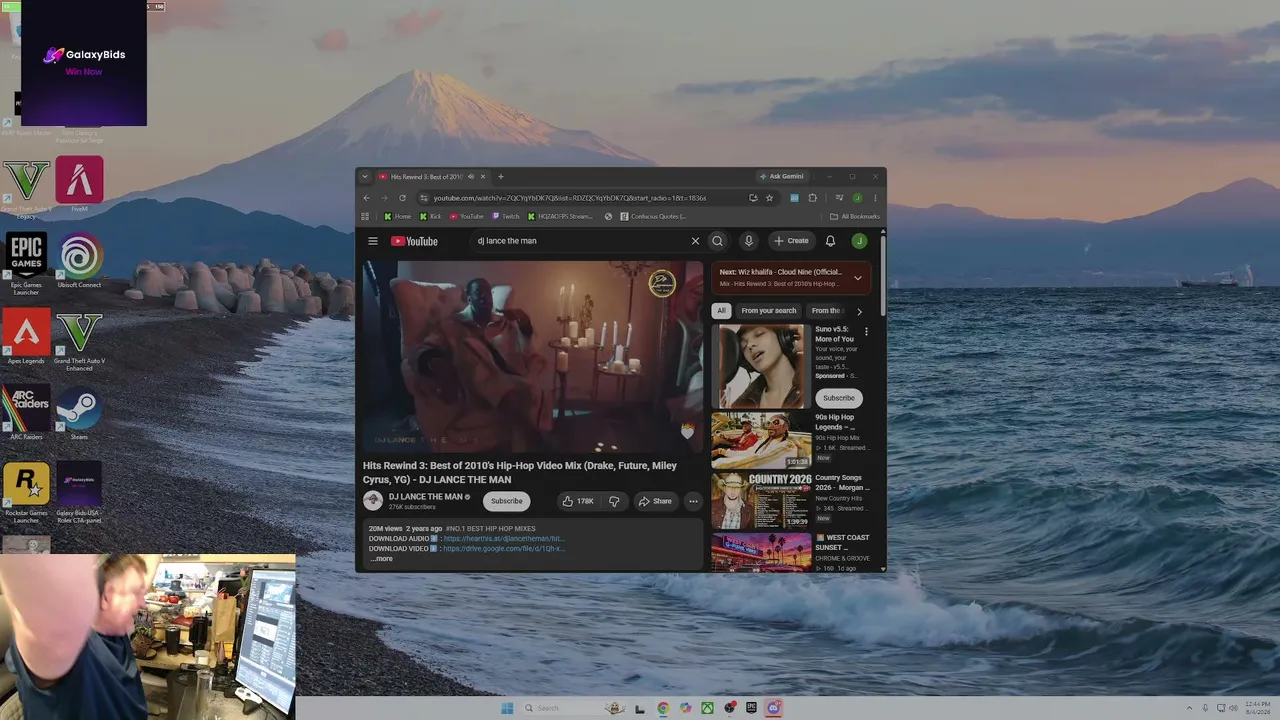
Task: Go back in Chrome
Action: [366, 198]
